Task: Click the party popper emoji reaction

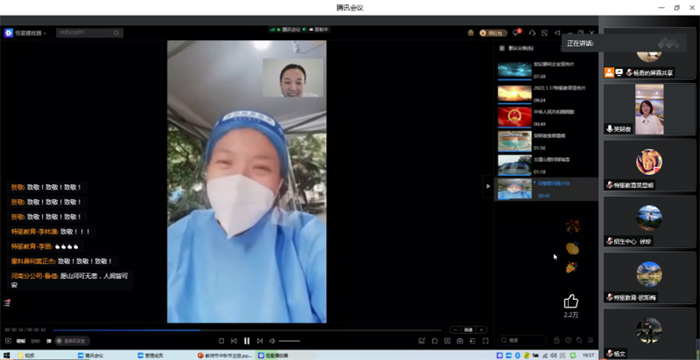Action: (x=571, y=267)
